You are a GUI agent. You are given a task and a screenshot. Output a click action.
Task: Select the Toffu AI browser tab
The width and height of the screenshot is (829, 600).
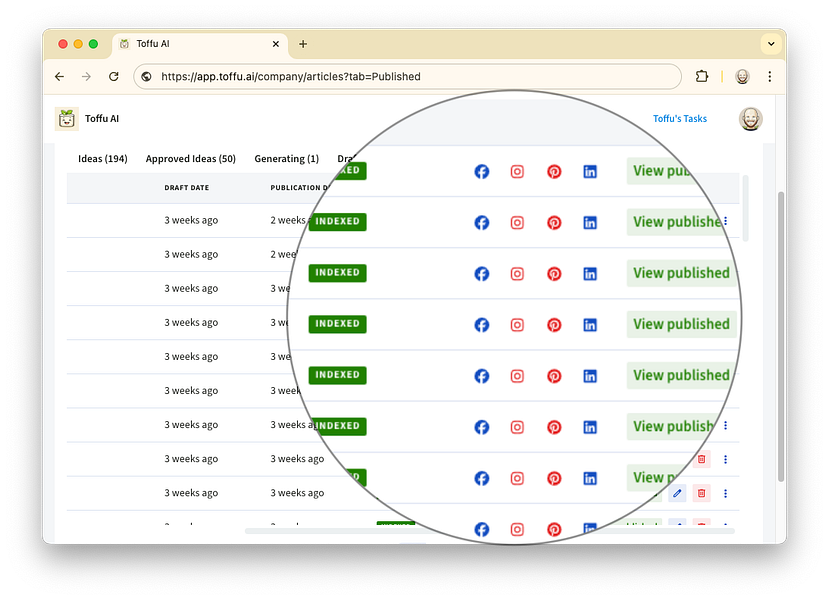[x=200, y=44]
